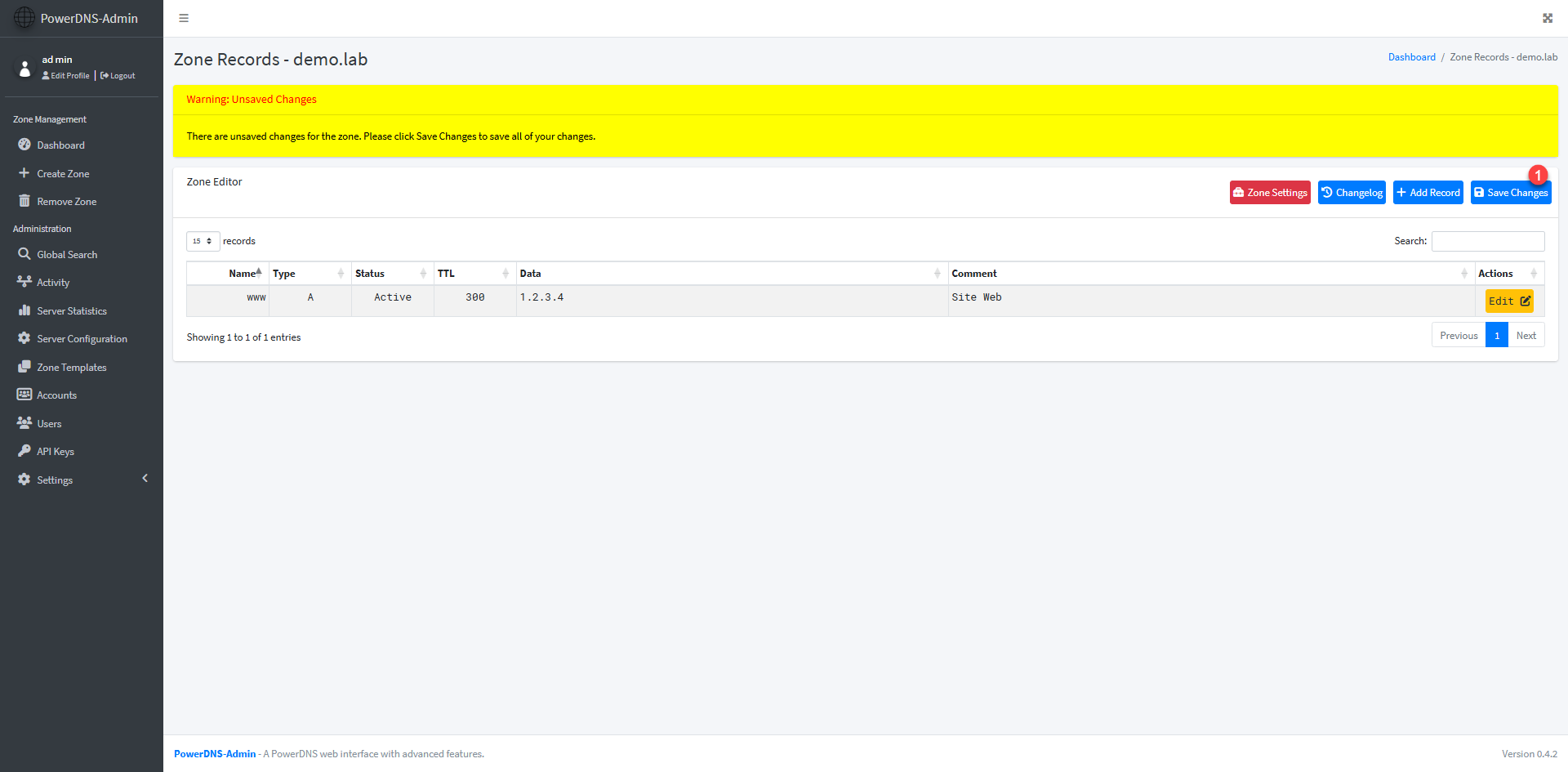The width and height of the screenshot is (1568, 772).
Task: Click the Create Zone plus icon
Action: pos(24,173)
